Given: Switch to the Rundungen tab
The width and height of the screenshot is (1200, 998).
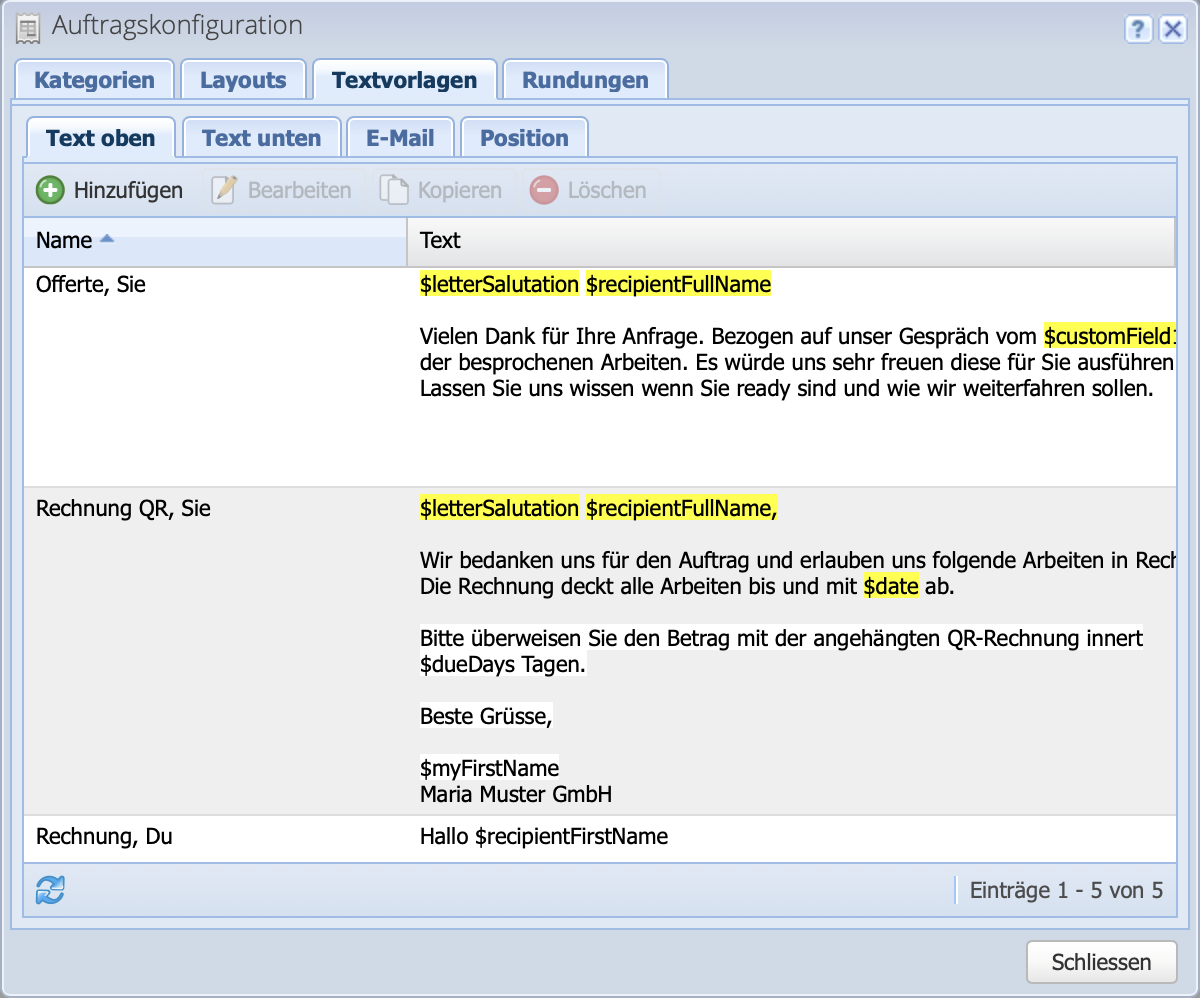Looking at the screenshot, I should point(584,78).
